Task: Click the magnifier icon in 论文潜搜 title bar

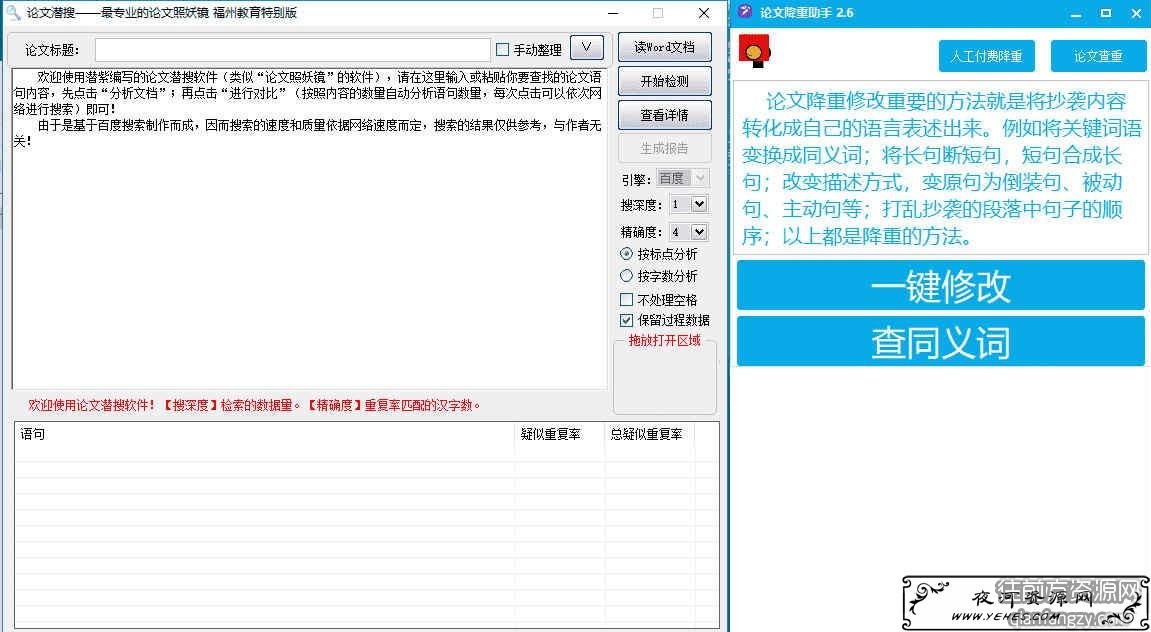Action: click(12, 13)
